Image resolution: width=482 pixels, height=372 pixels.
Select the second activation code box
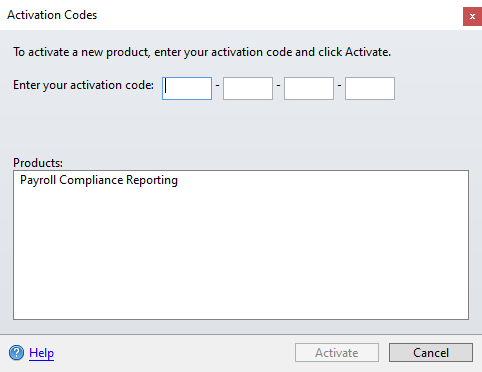point(248,88)
